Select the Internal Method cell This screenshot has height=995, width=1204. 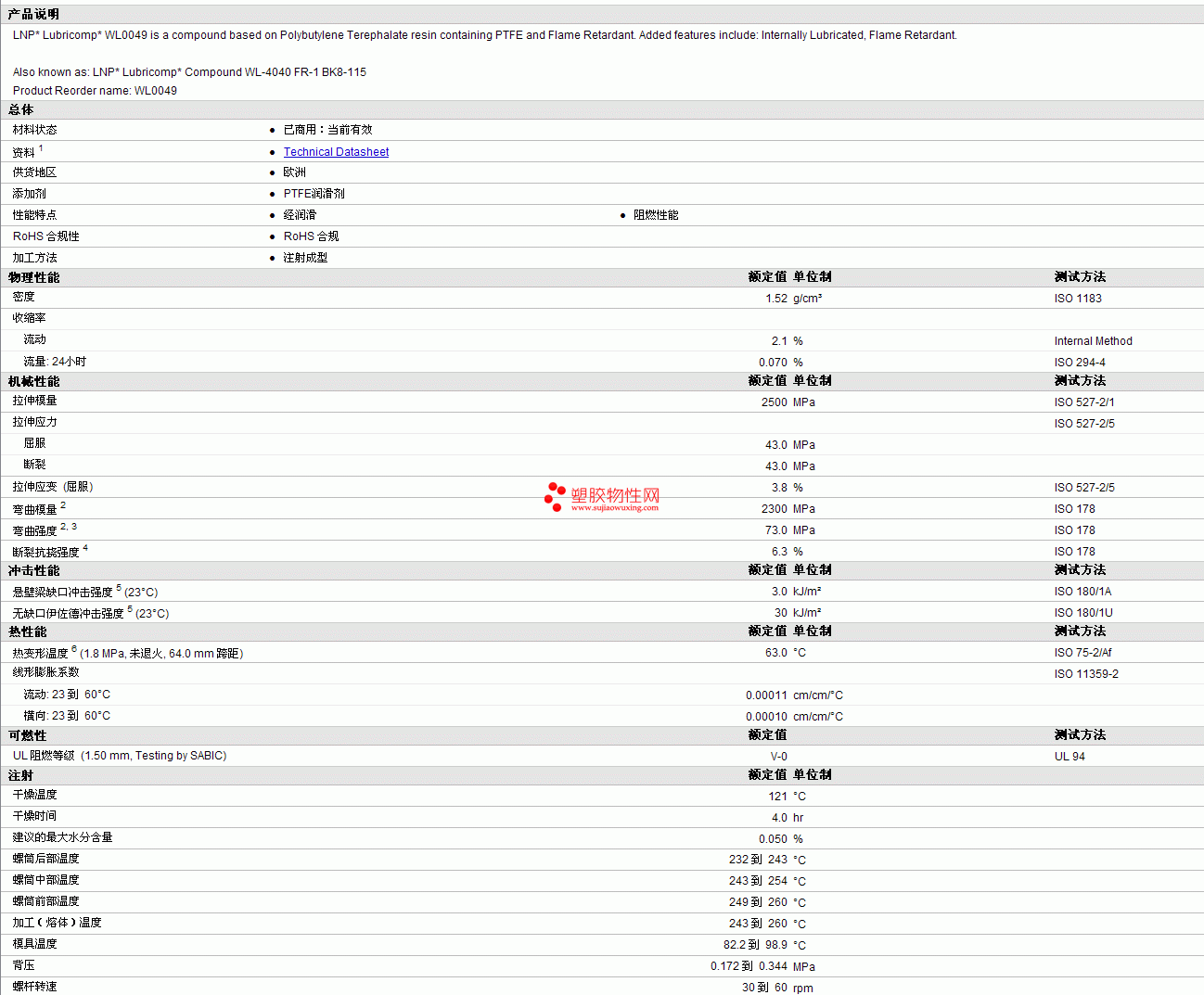coord(1093,341)
